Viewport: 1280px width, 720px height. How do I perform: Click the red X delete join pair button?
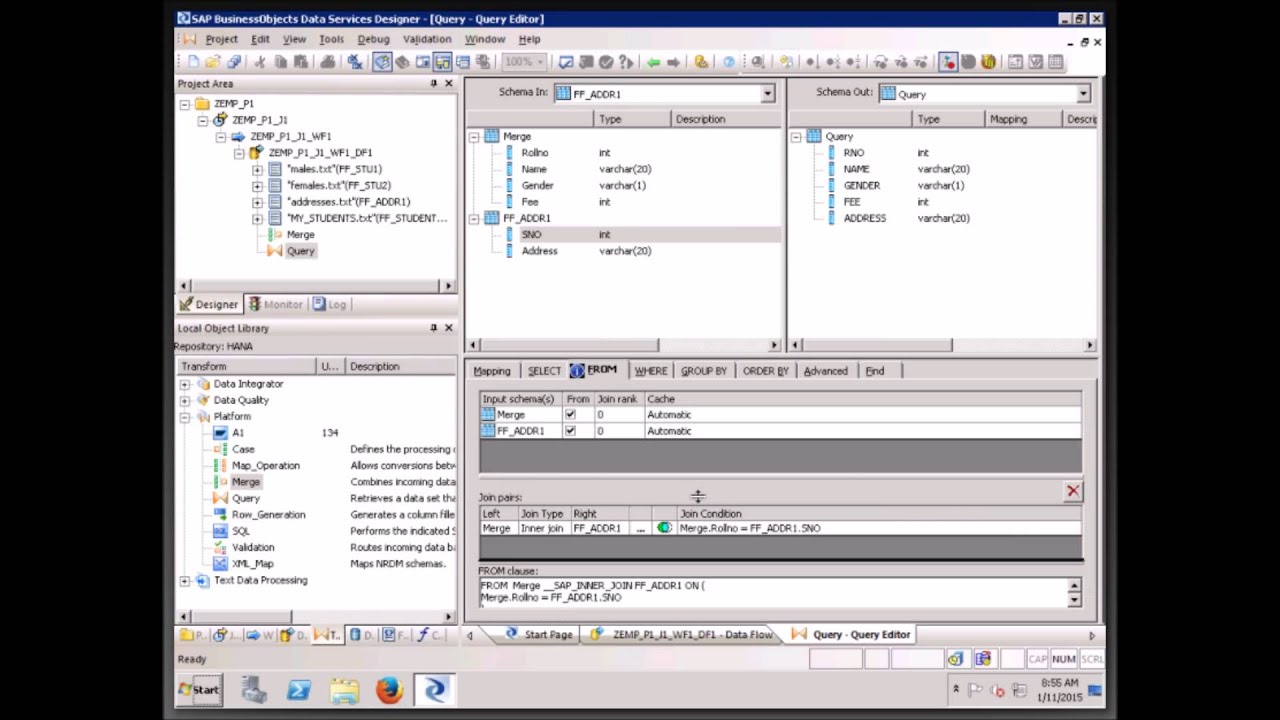[x=1073, y=491]
